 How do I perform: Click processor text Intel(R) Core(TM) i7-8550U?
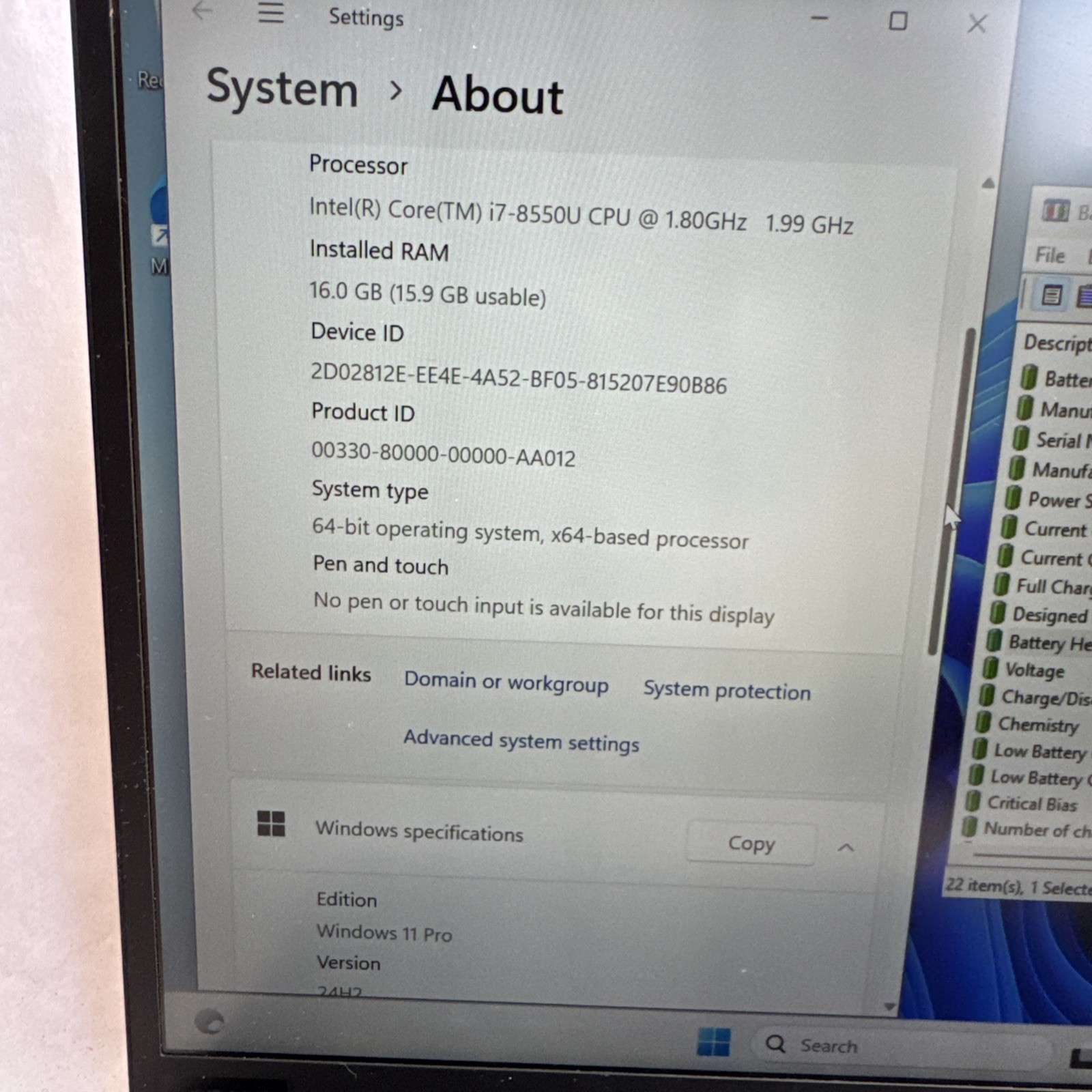(445, 211)
